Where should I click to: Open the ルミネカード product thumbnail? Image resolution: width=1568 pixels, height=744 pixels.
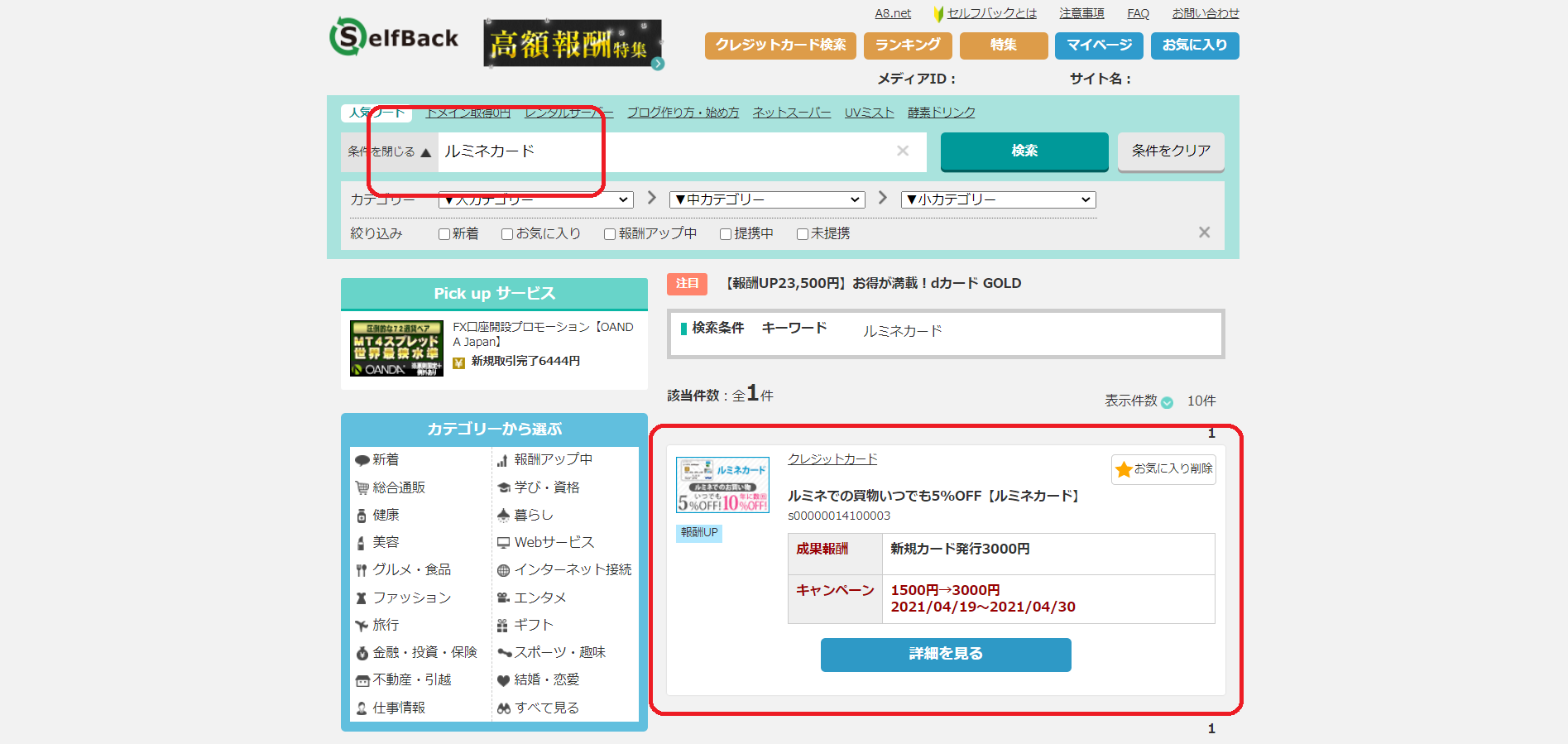(x=722, y=485)
